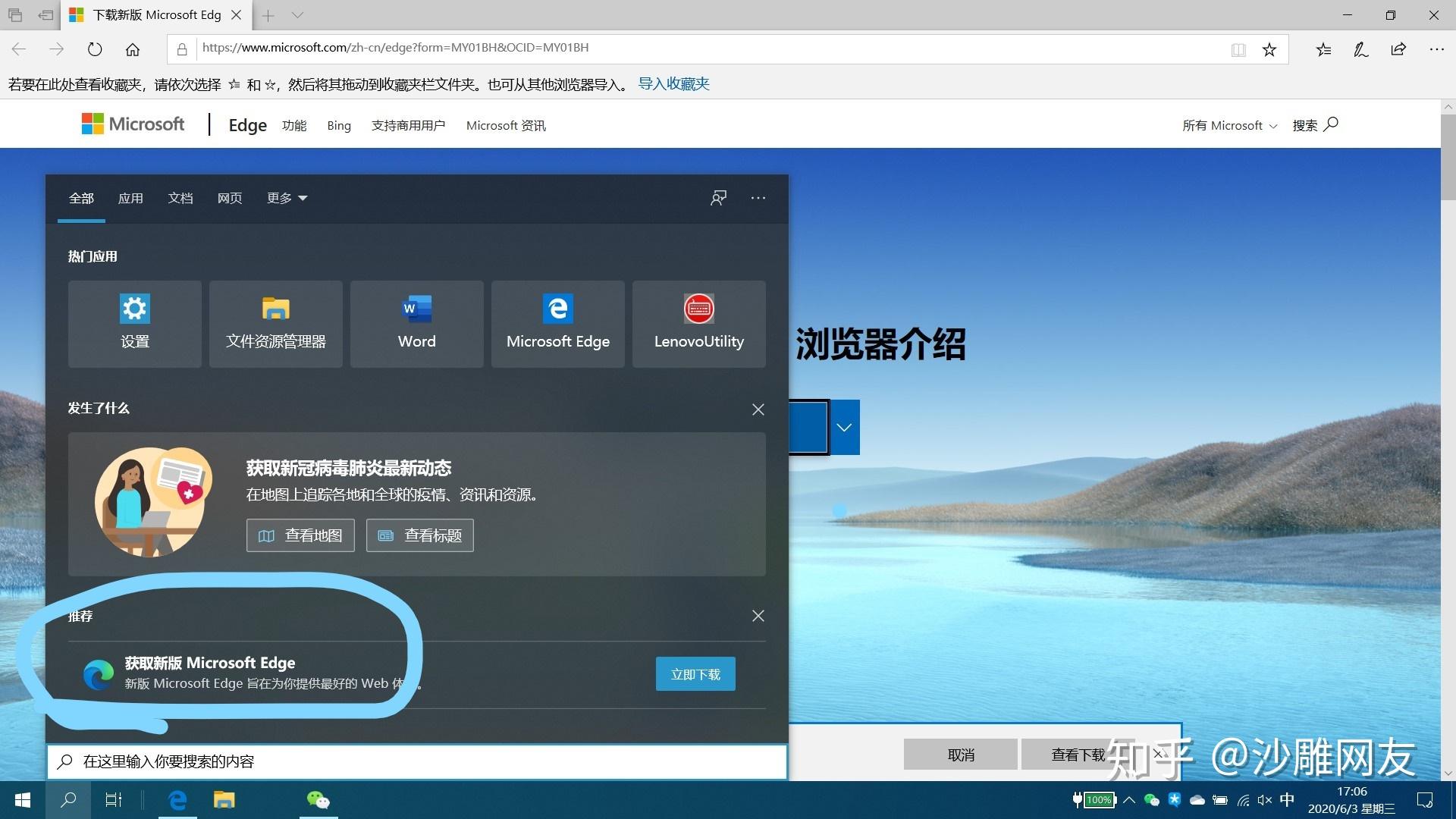The width and height of the screenshot is (1456, 819).
Task: Click the 导入收藏夹 link
Action: [673, 84]
